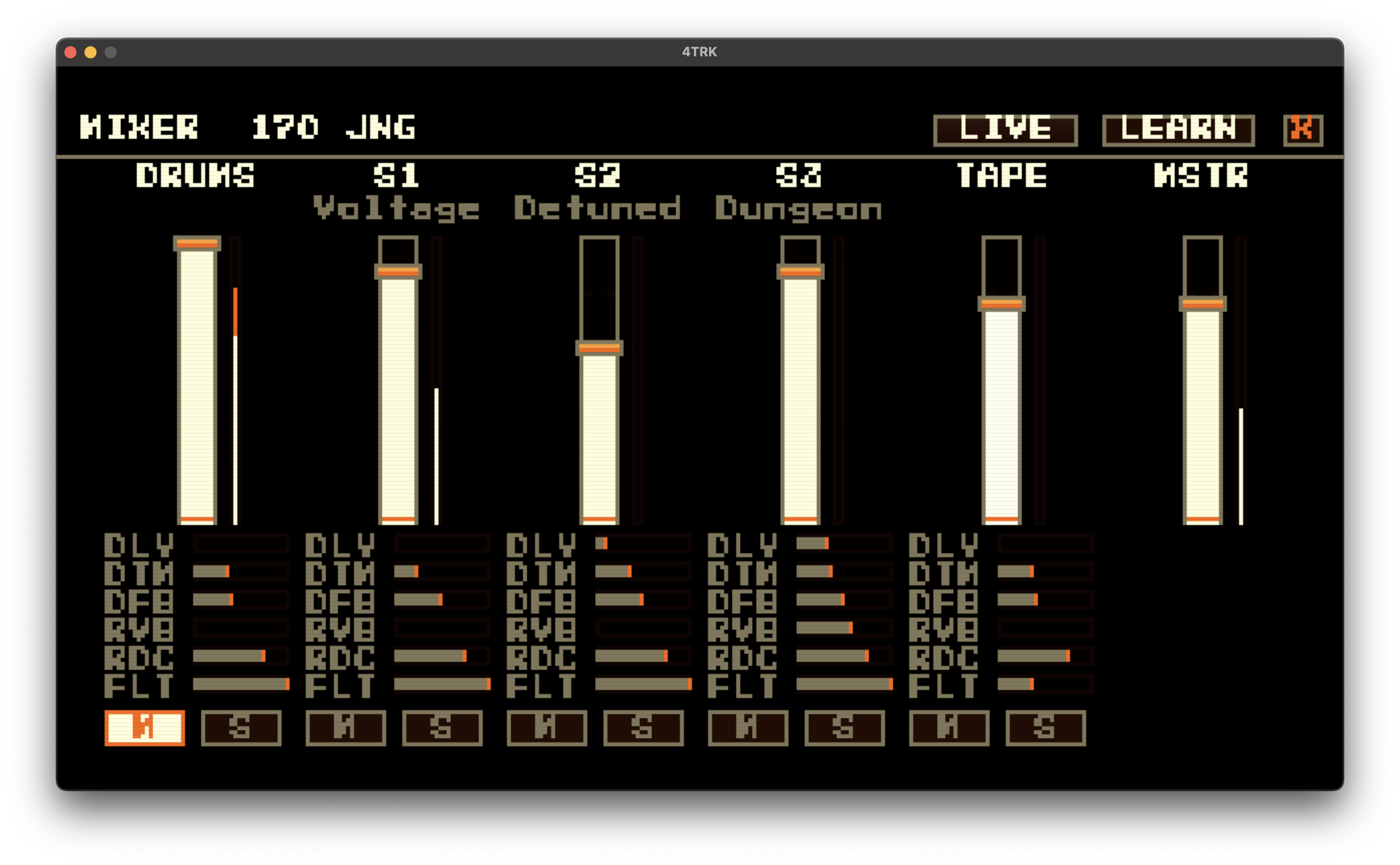Click the TAPE volume fader handle
Screen dimensions: 1400x865
[x=1001, y=304]
